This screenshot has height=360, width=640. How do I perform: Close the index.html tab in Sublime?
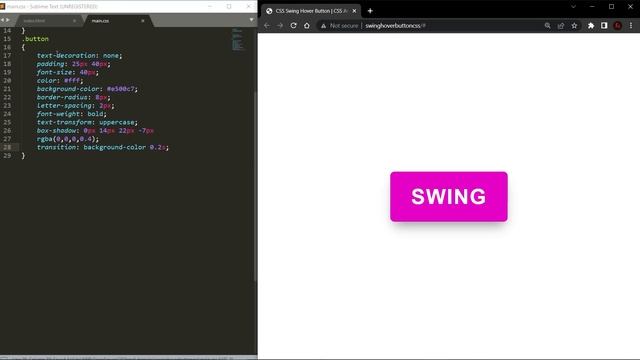click(x=74, y=20)
